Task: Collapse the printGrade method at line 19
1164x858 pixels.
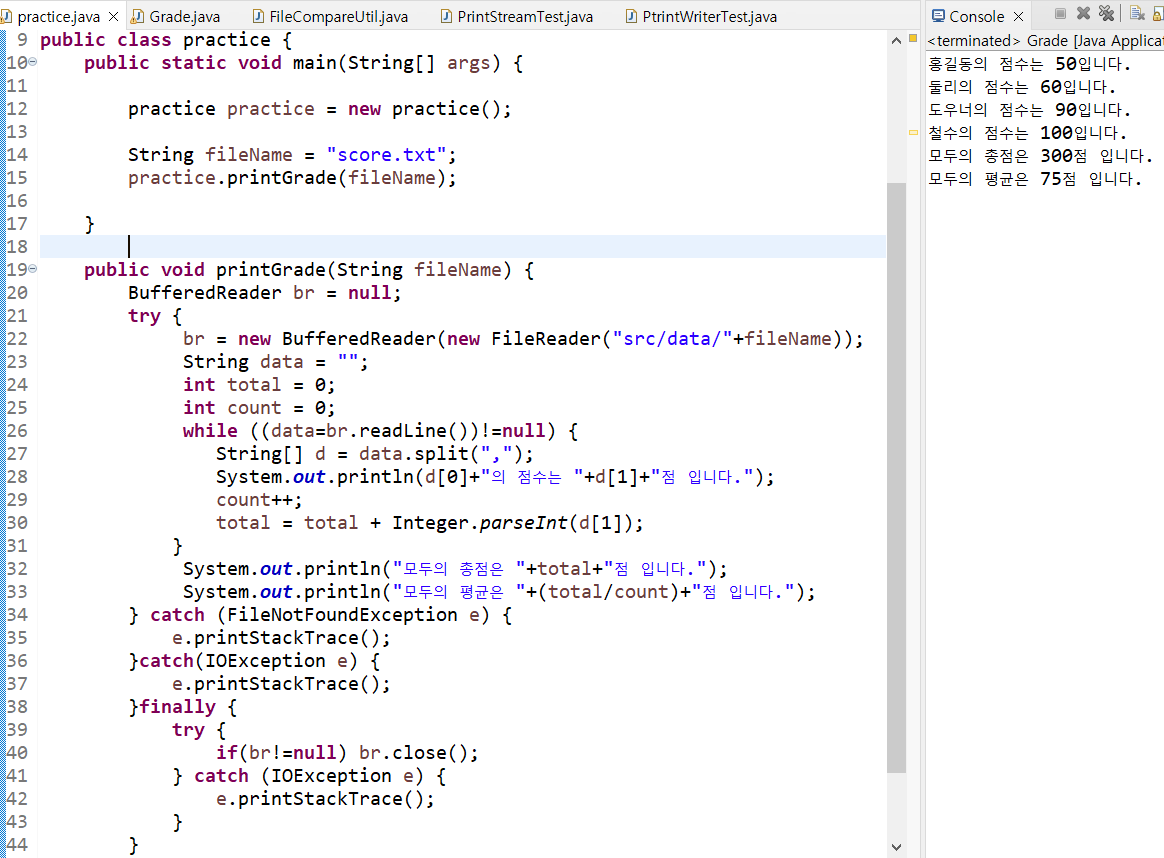Action: [33, 269]
